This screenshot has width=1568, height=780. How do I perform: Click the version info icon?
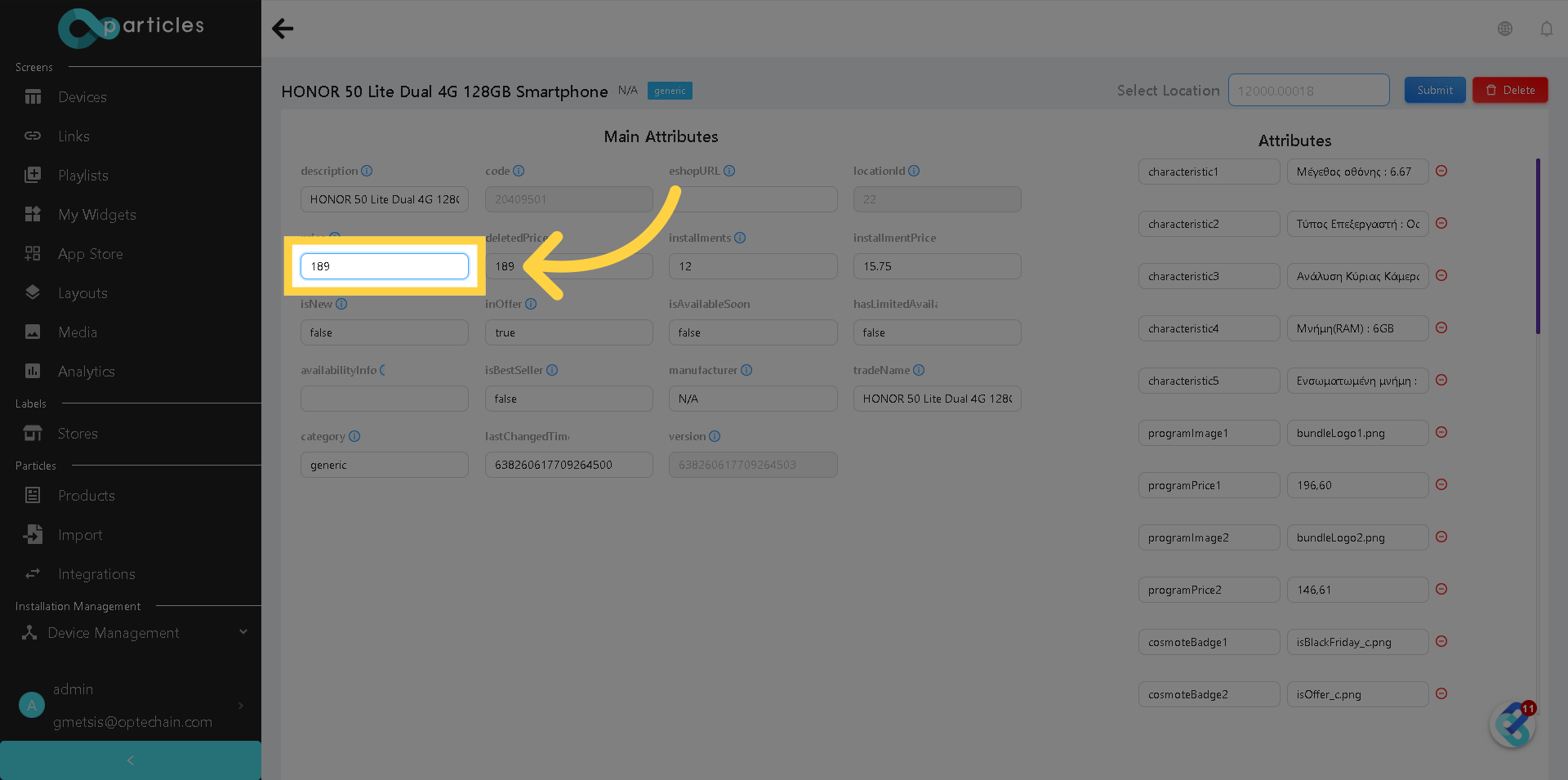[715, 436]
